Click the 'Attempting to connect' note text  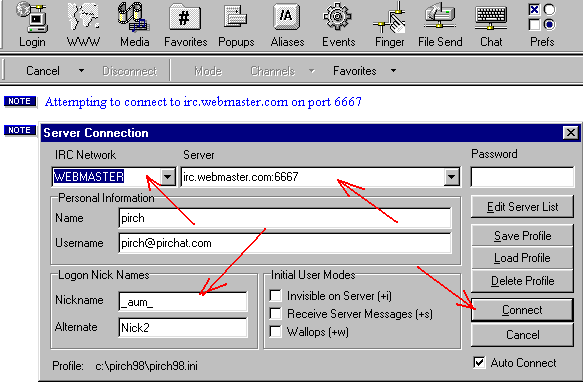pyautogui.click(x=203, y=102)
